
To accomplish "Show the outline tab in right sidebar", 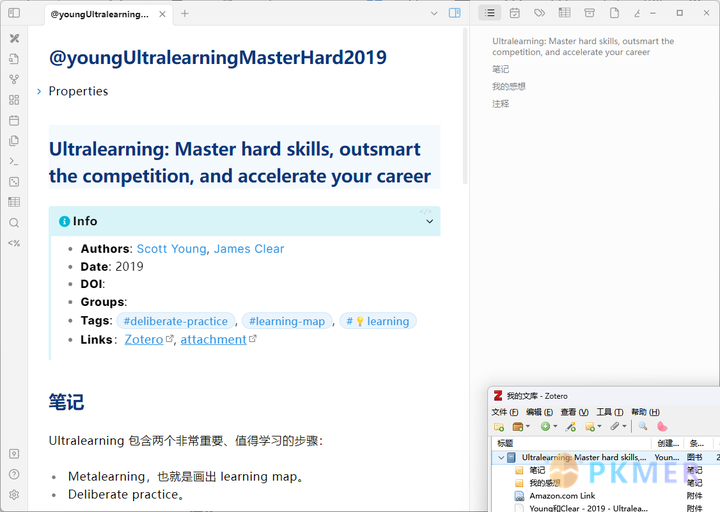I will [x=490, y=13].
